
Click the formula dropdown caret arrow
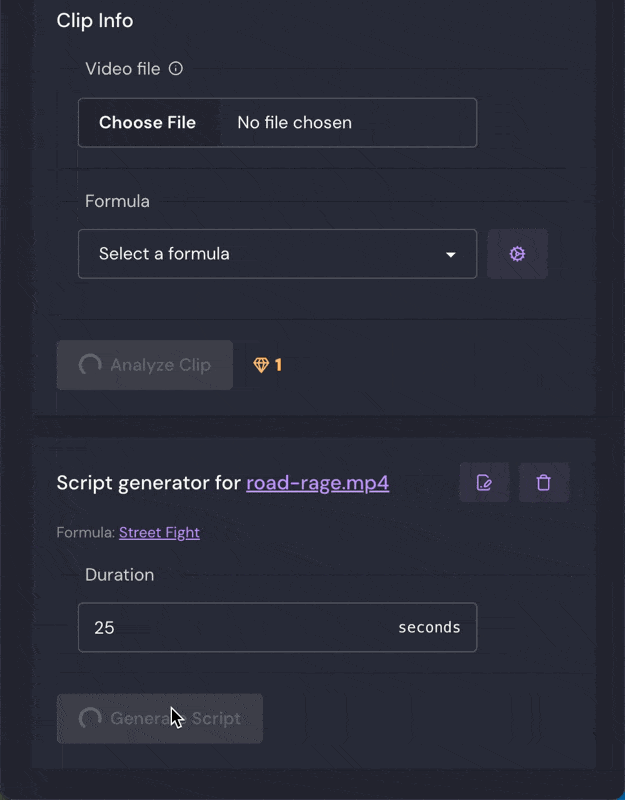click(451, 255)
